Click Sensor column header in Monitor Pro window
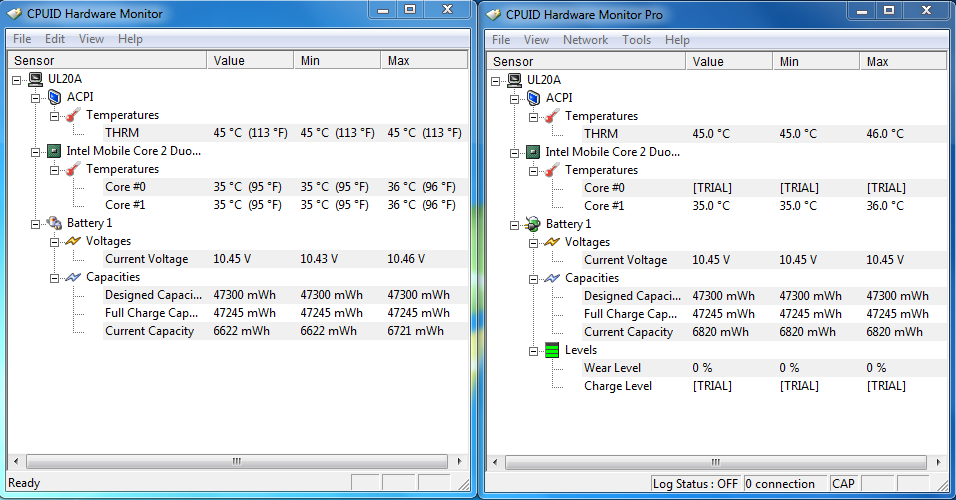 (587, 62)
